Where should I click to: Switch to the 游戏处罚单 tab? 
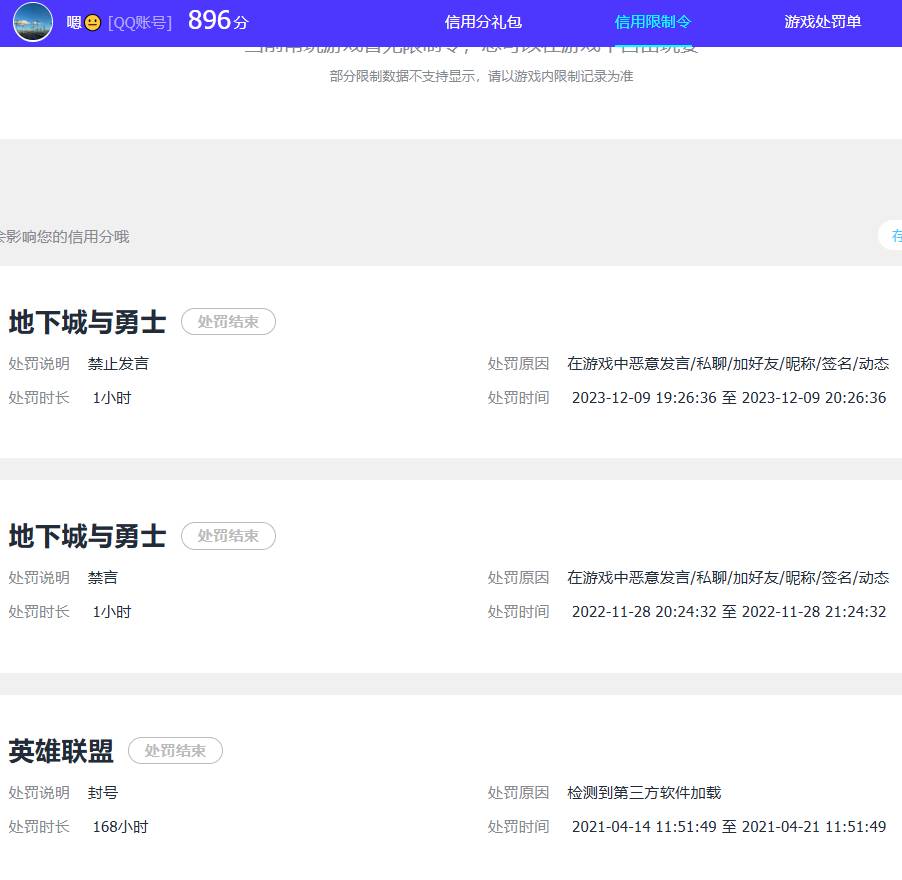(x=822, y=21)
